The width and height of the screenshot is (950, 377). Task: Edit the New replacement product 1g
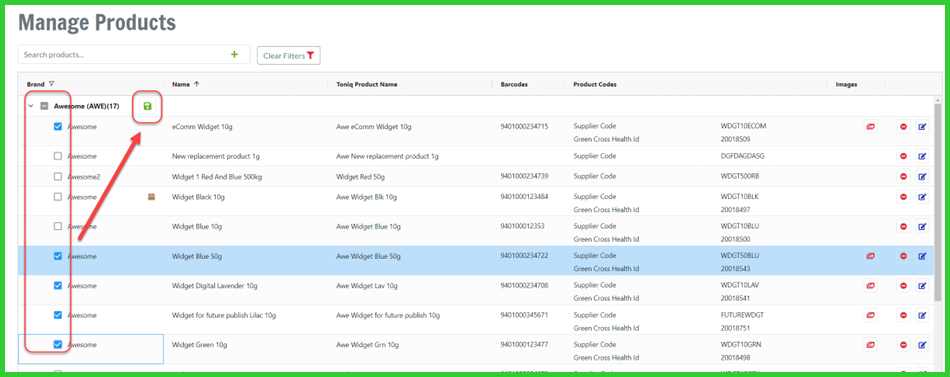tap(922, 156)
